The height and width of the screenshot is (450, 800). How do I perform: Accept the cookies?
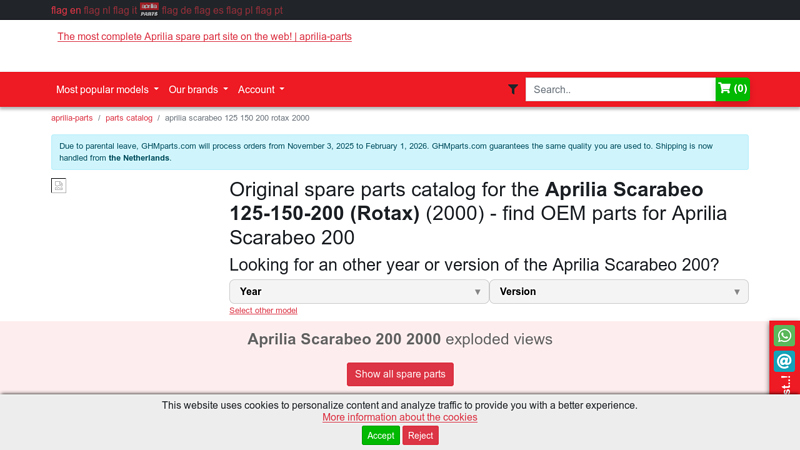[381, 436]
